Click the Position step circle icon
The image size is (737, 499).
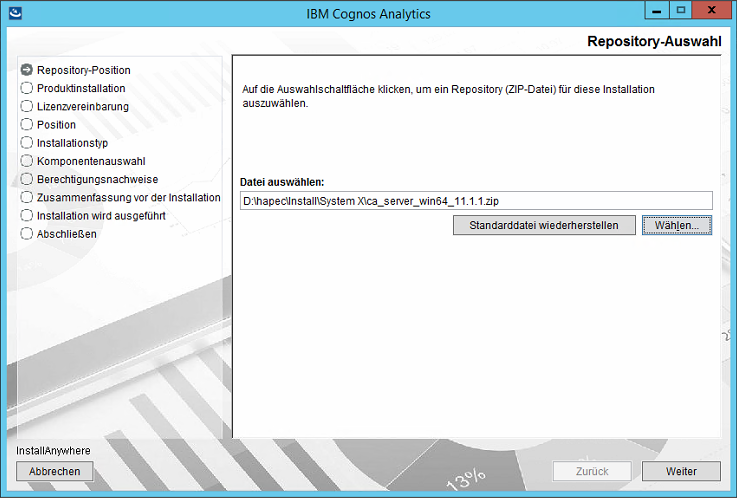(x=27, y=125)
